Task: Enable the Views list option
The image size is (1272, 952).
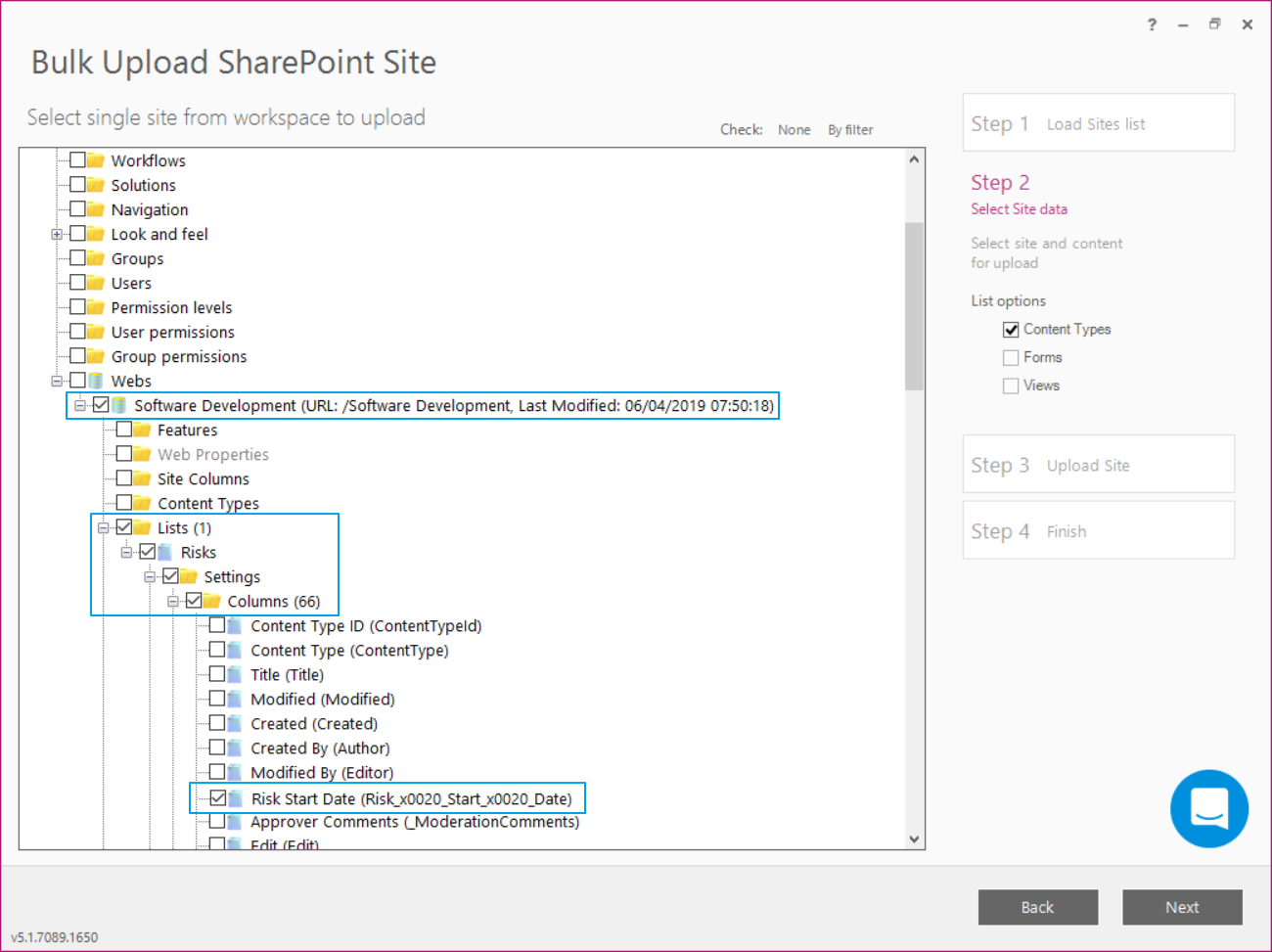Action: 1011,386
